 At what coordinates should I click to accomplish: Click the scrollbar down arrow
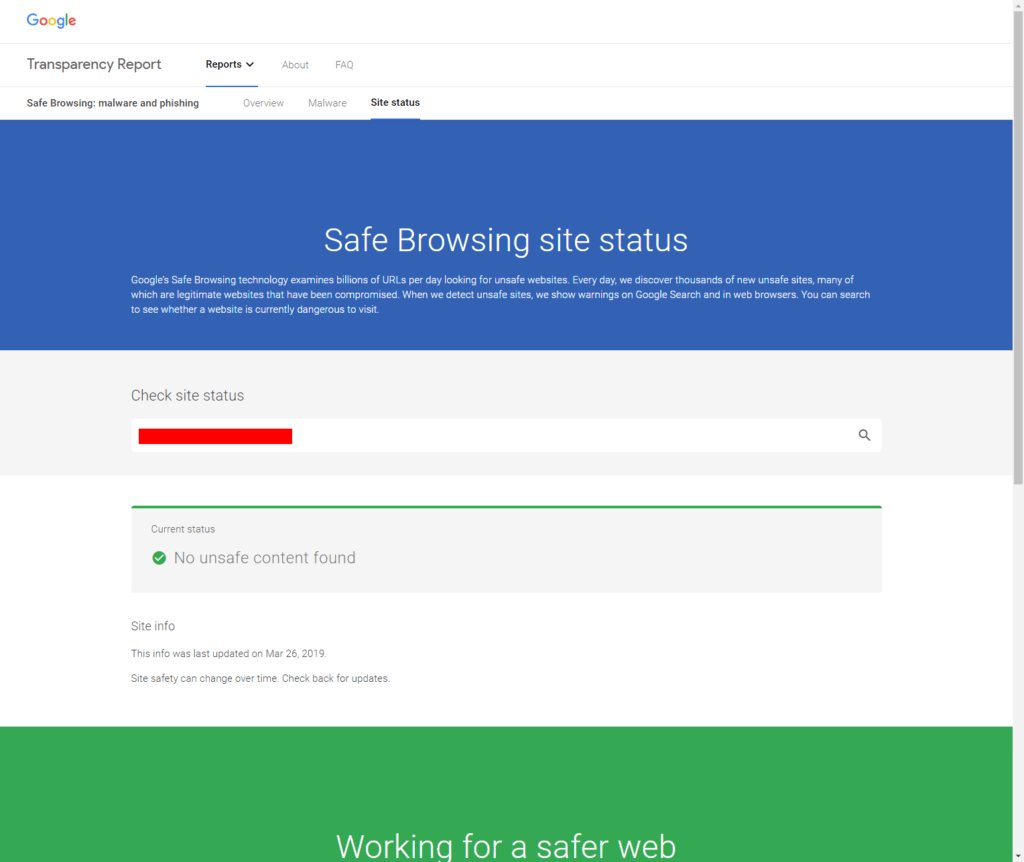tap(1018, 855)
